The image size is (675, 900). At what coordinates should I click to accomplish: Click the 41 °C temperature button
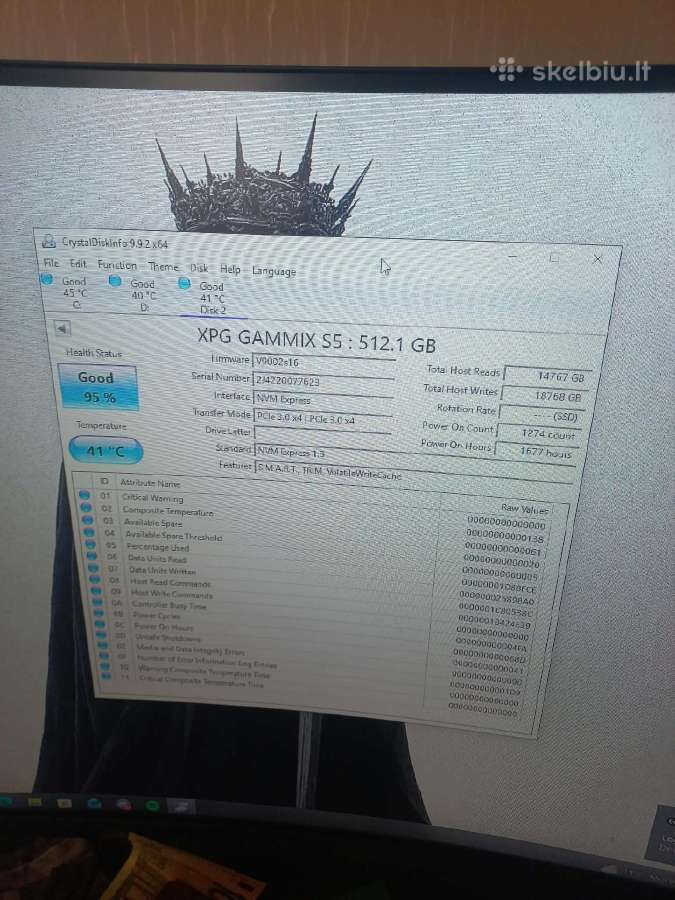pyautogui.click(x=106, y=451)
